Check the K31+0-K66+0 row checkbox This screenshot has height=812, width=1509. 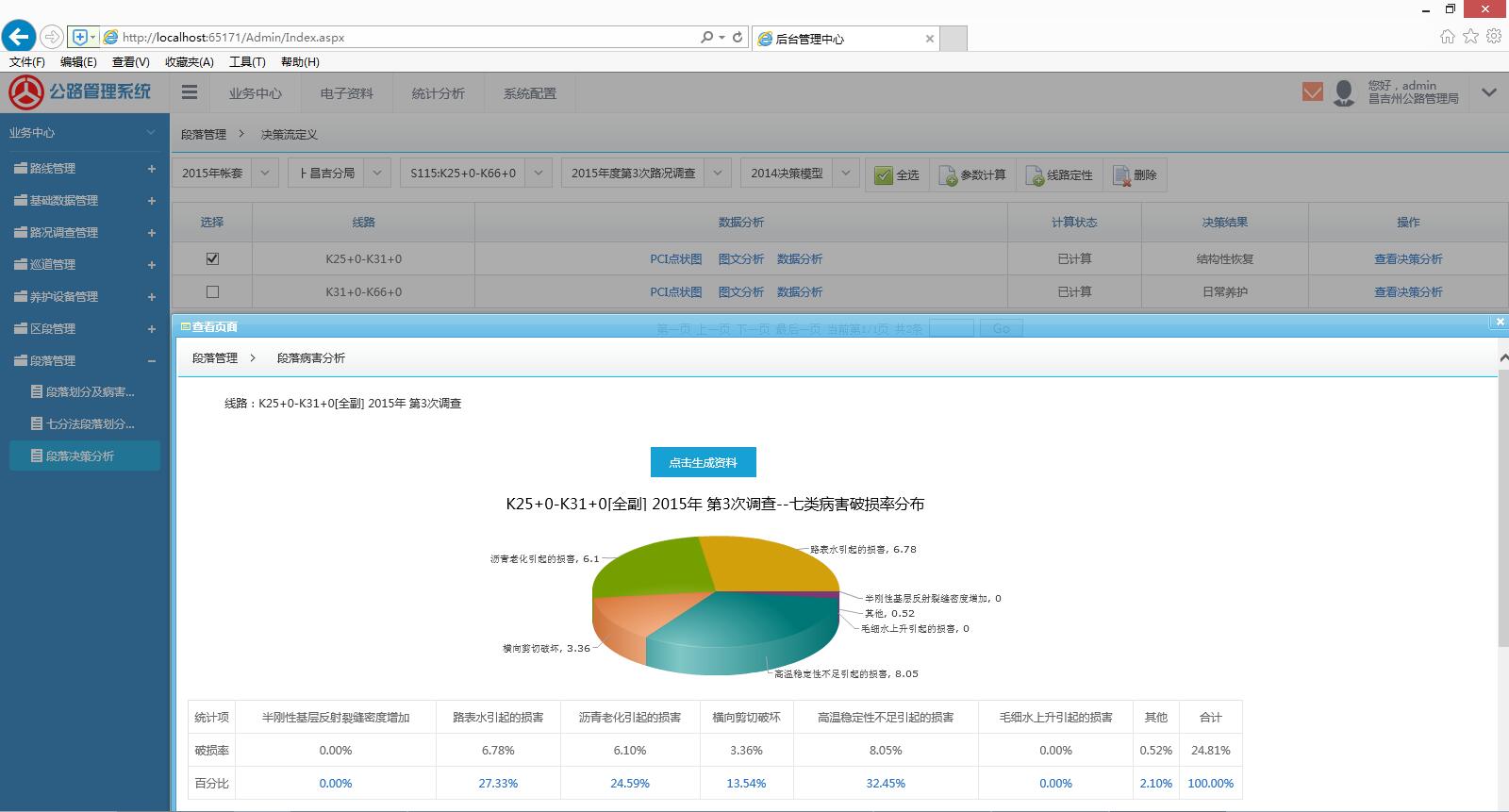click(212, 291)
